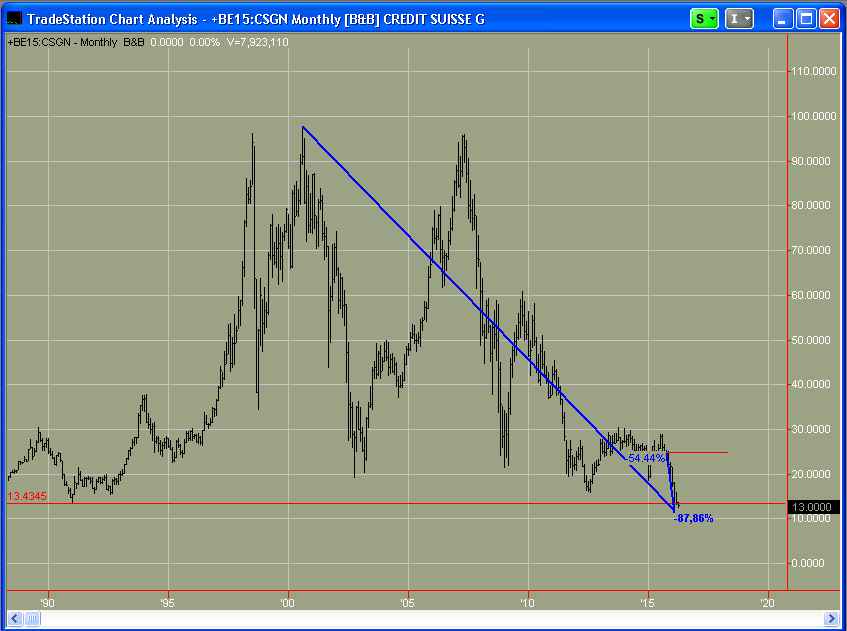
Task: Open the green S symbol-link dropdown
Action: [x=704, y=19]
